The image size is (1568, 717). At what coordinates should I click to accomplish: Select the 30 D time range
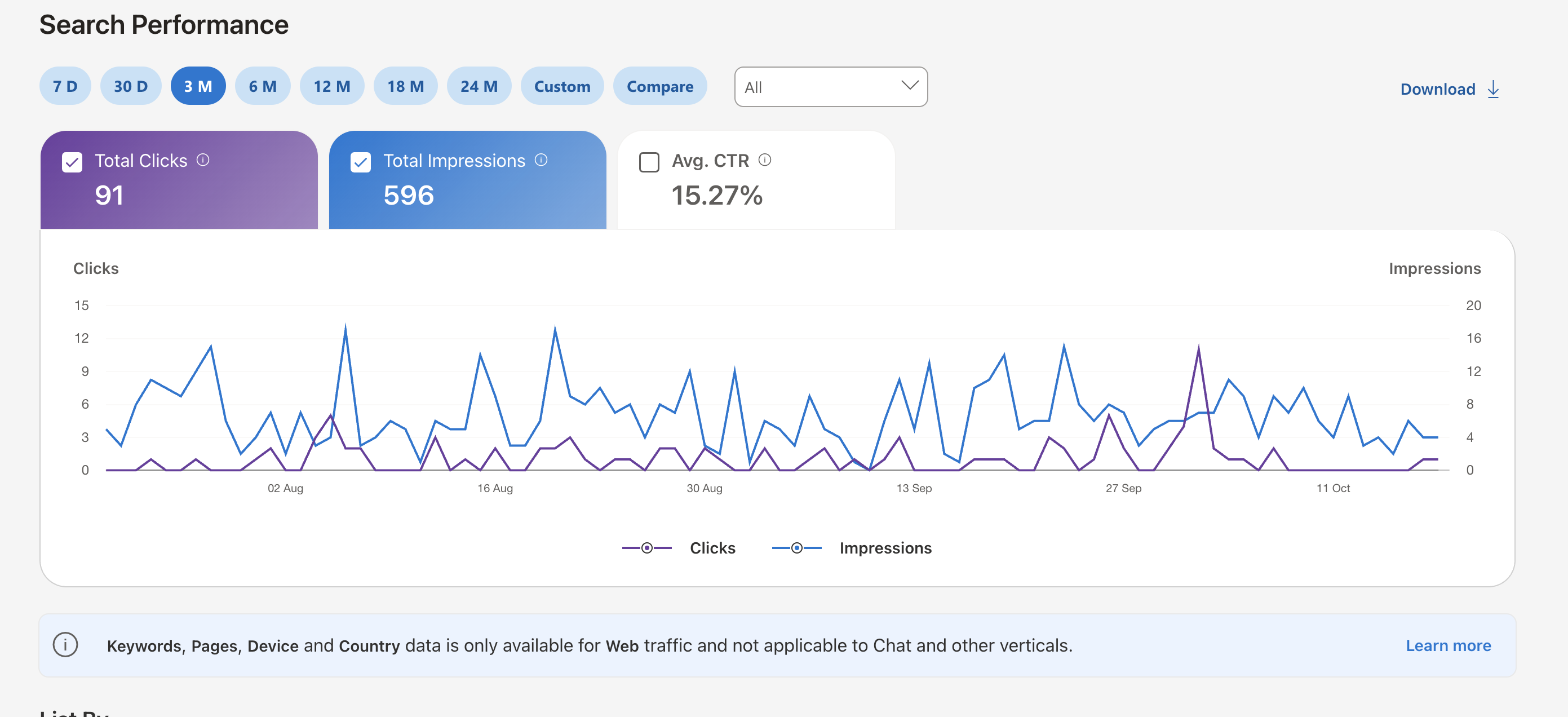pos(131,86)
